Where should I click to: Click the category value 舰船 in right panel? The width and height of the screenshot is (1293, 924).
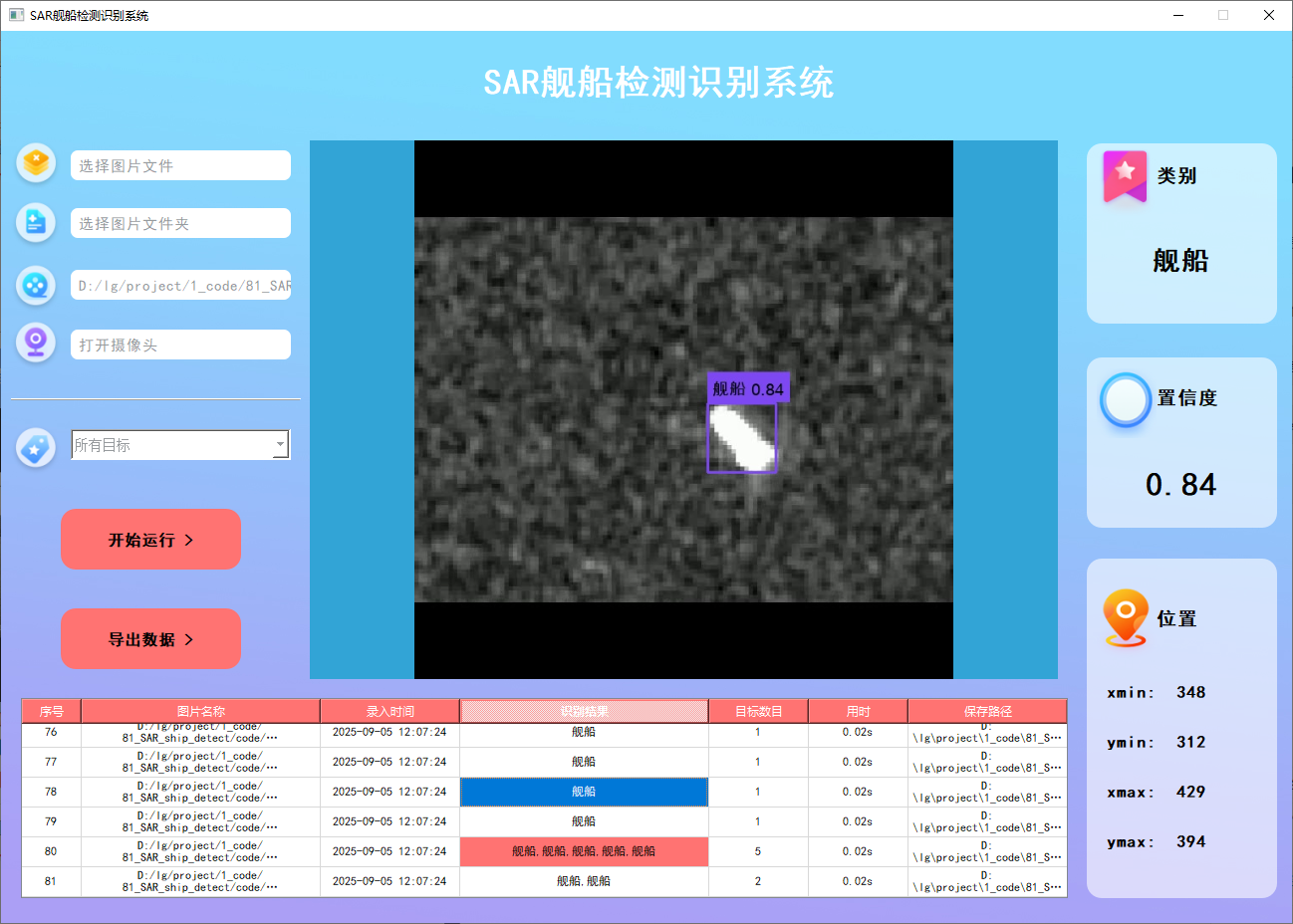point(1180,261)
